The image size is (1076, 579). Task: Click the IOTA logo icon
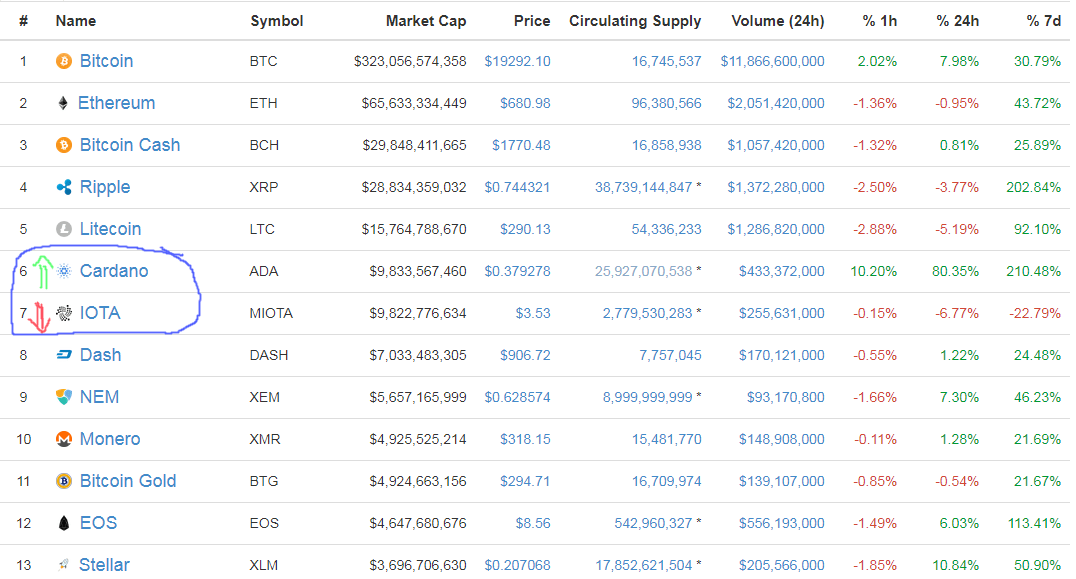(64, 313)
